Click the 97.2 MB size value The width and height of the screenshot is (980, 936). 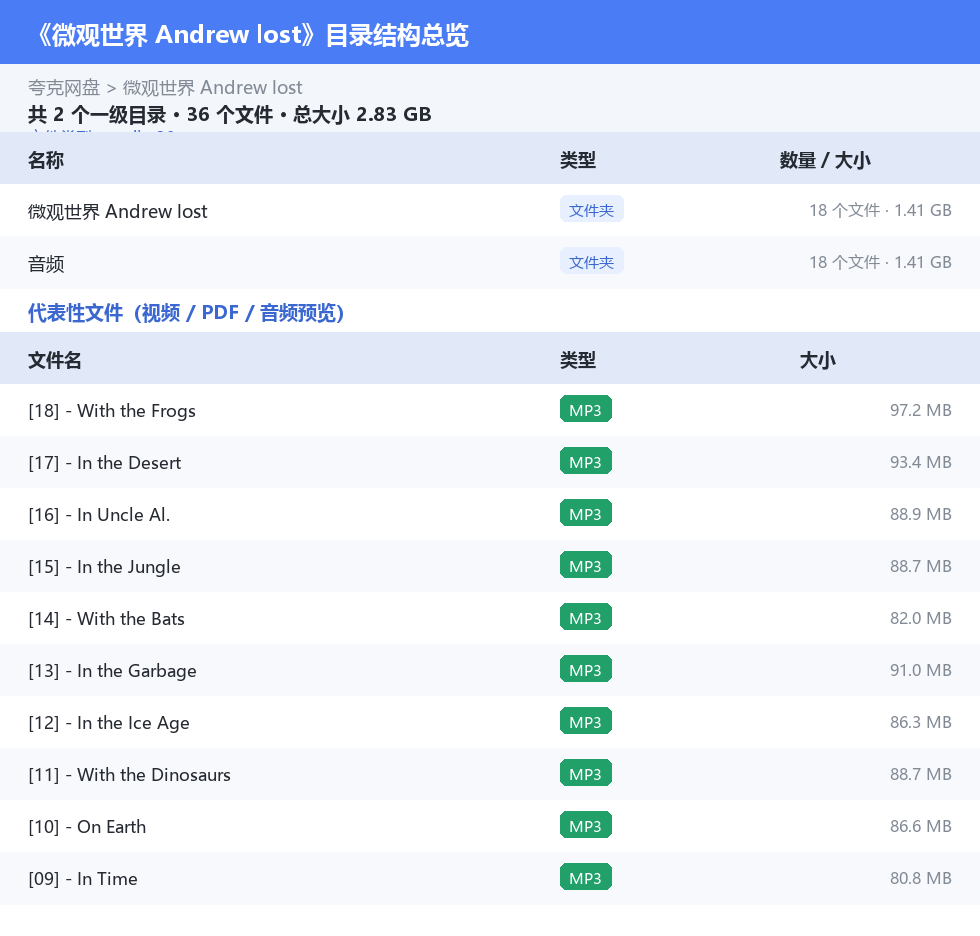pyautogui.click(x=921, y=410)
